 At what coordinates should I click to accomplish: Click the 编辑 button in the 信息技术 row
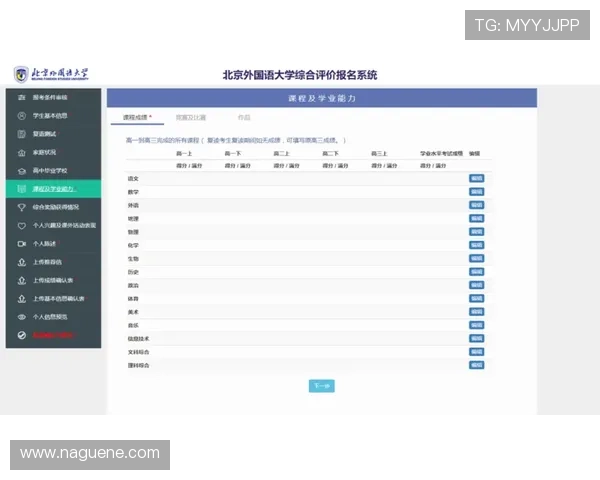(476, 338)
